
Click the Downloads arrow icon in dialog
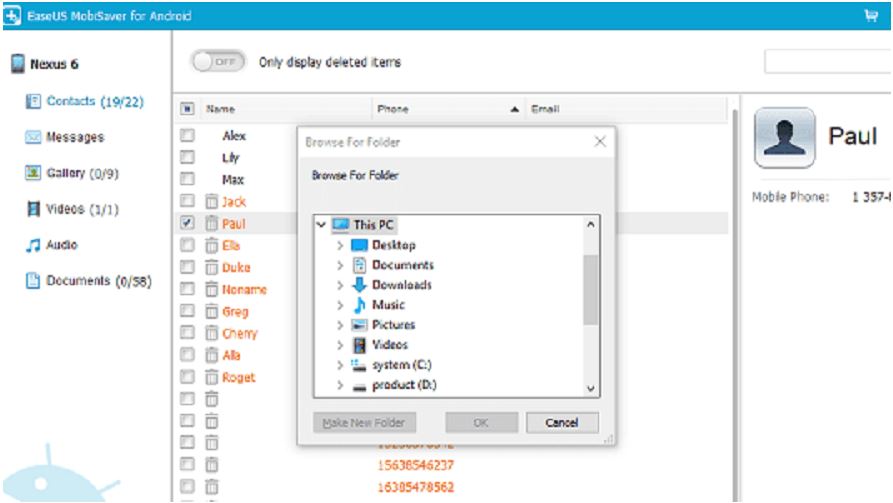click(359, 284)
